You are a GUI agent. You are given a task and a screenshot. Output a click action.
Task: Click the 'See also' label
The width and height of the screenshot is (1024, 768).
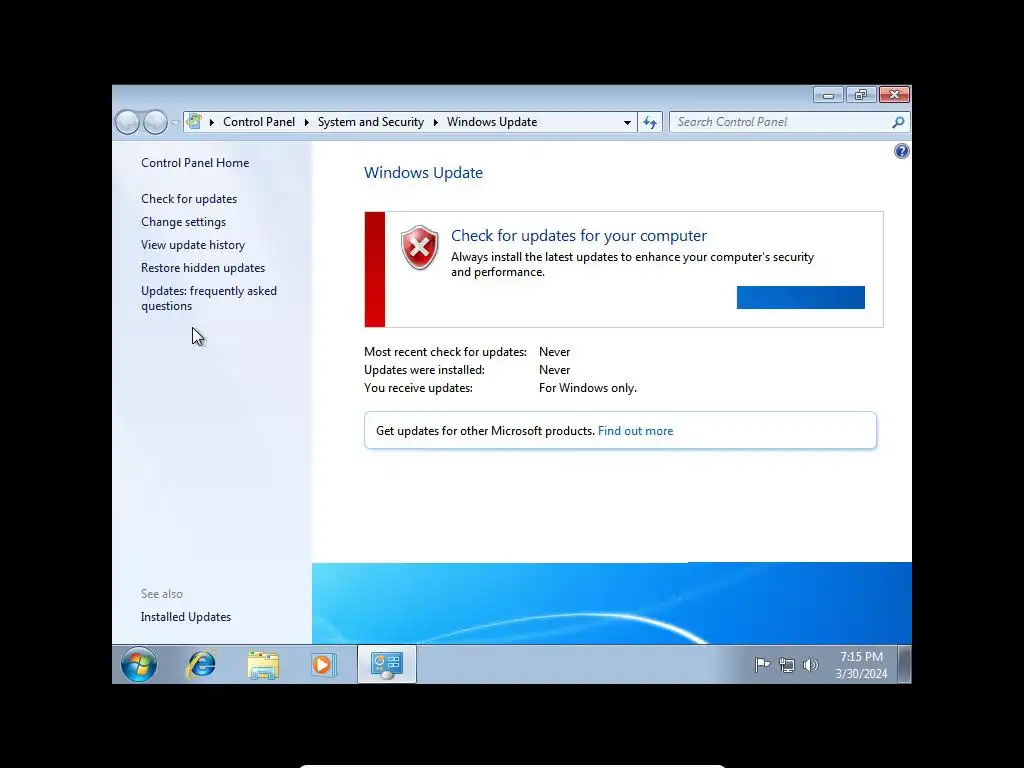point(162,594)
